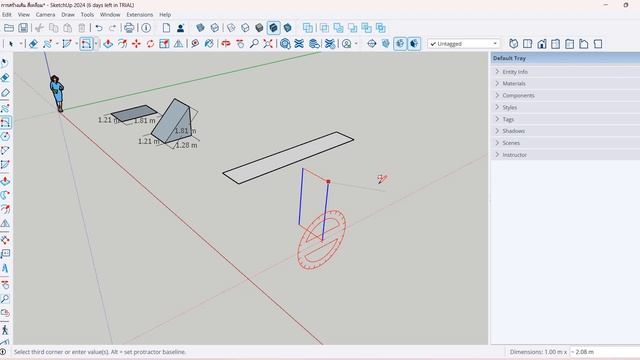The image size is (640, 360).
Task: Undo the last action
Action: 99,28
